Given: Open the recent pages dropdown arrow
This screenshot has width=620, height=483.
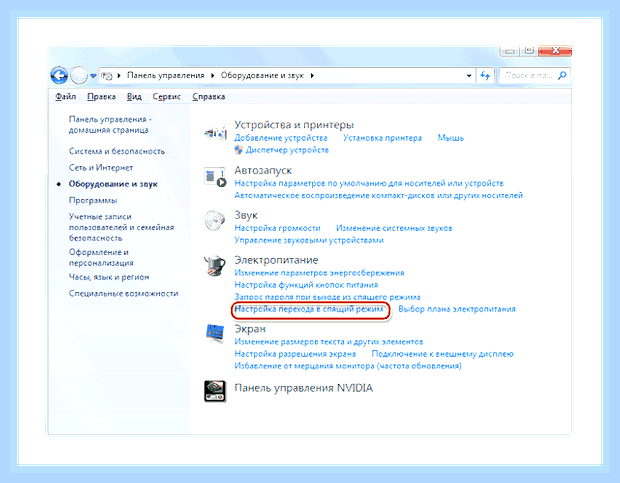Looking at the screenshot, I should coord(93,75).
